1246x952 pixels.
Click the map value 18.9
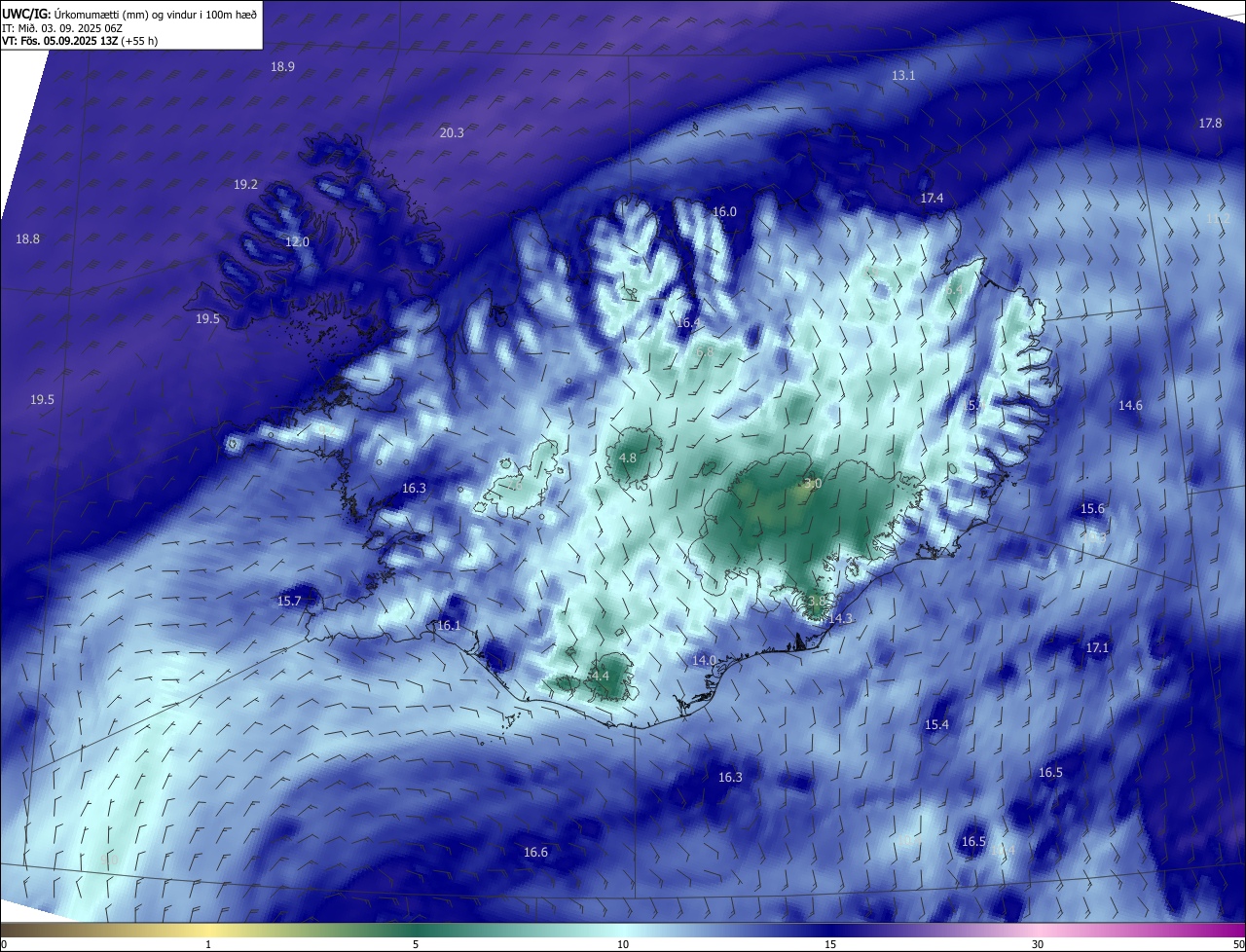[282, 66]
